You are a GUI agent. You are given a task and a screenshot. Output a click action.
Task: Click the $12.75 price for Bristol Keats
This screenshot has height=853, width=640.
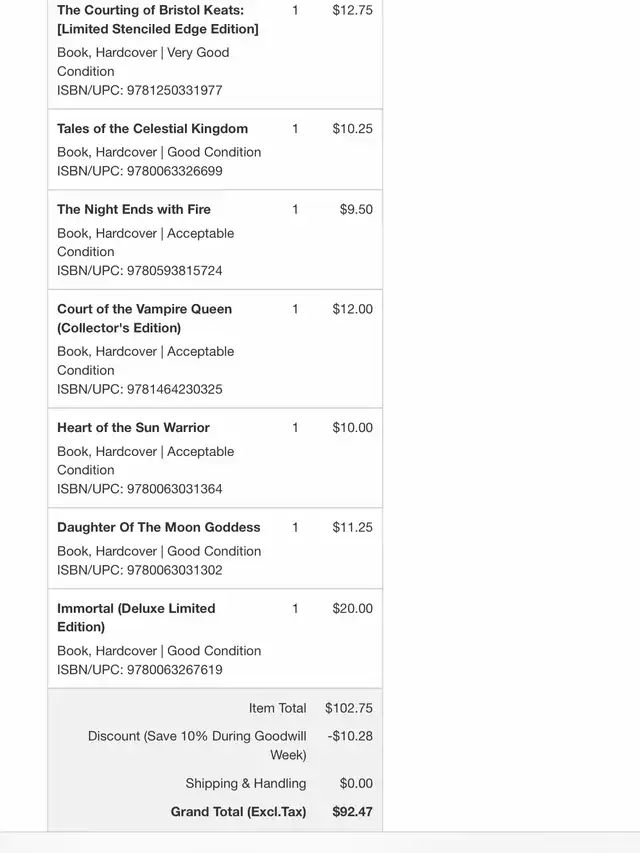[x=352, y=11]
